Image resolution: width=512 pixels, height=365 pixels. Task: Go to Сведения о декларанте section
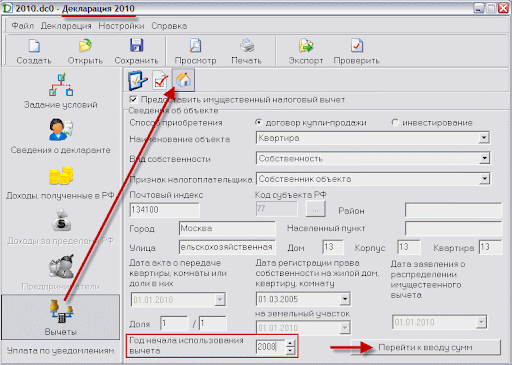pos(61,136)
